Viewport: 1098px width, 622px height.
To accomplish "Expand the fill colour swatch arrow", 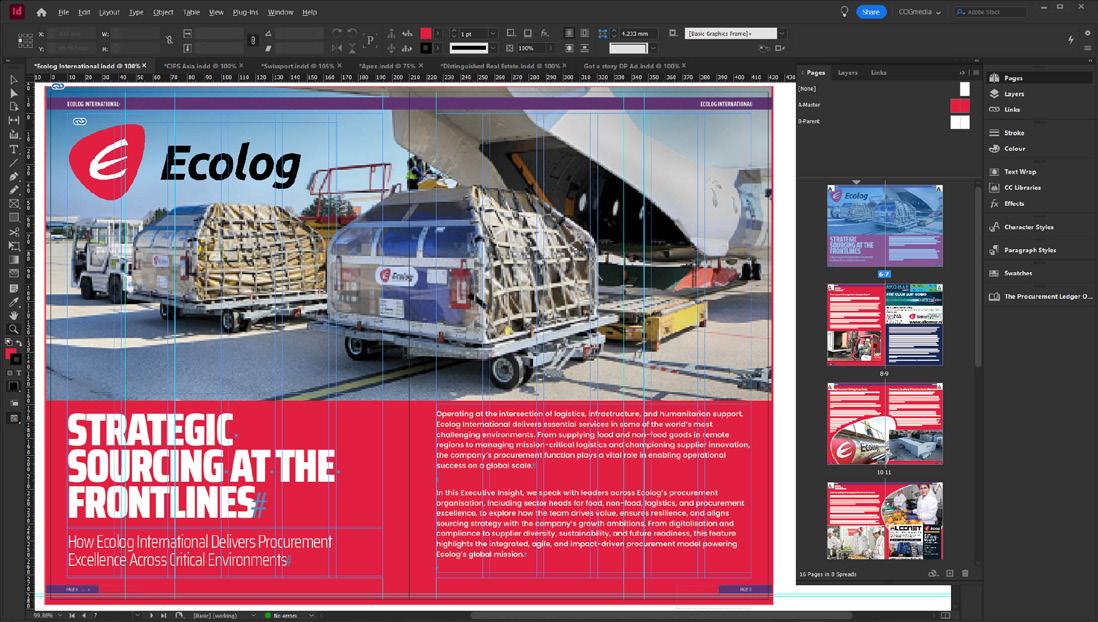I will point(438,34).
